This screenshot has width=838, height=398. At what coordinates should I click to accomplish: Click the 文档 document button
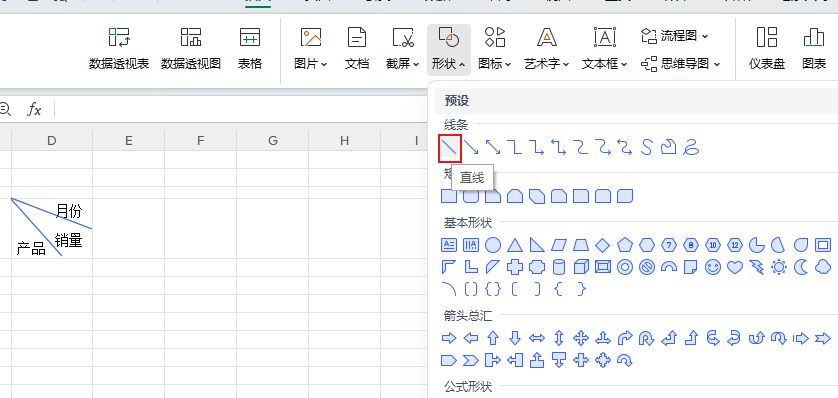[356, 49]
